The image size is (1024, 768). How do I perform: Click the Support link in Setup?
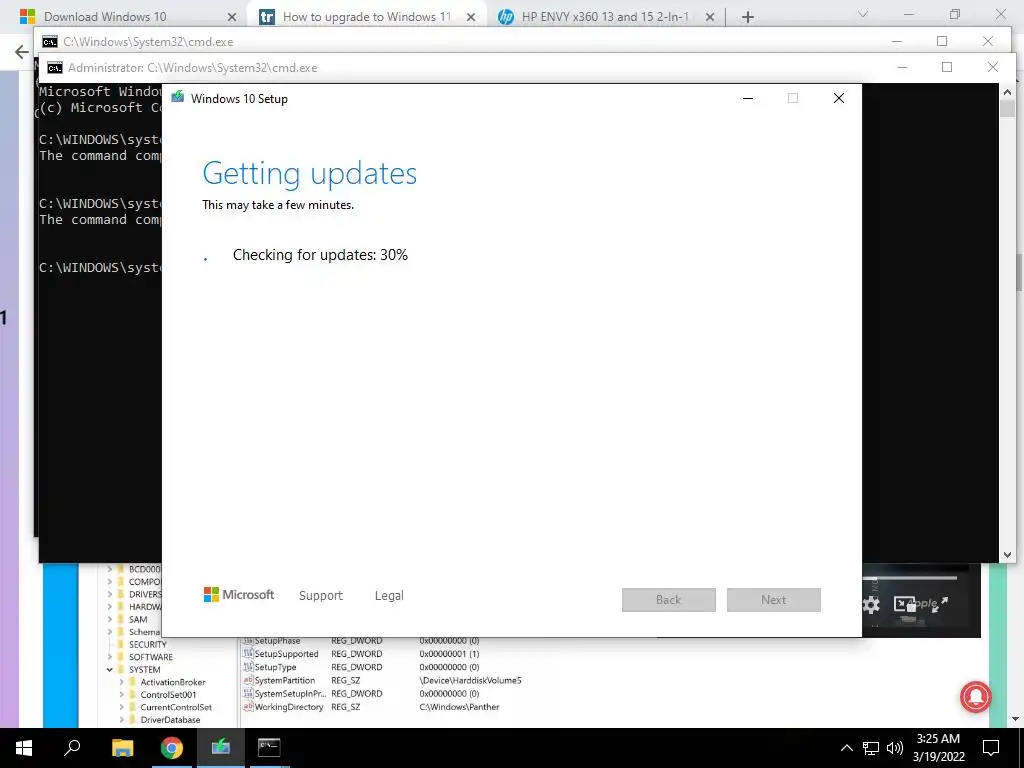click(x=321, y=596)
